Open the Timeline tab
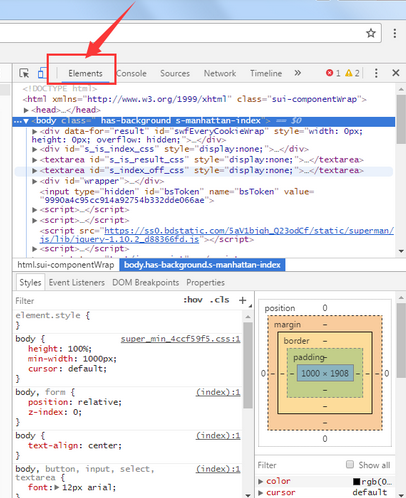The height and width of the screenshot is (498, 406). point(266,73)
